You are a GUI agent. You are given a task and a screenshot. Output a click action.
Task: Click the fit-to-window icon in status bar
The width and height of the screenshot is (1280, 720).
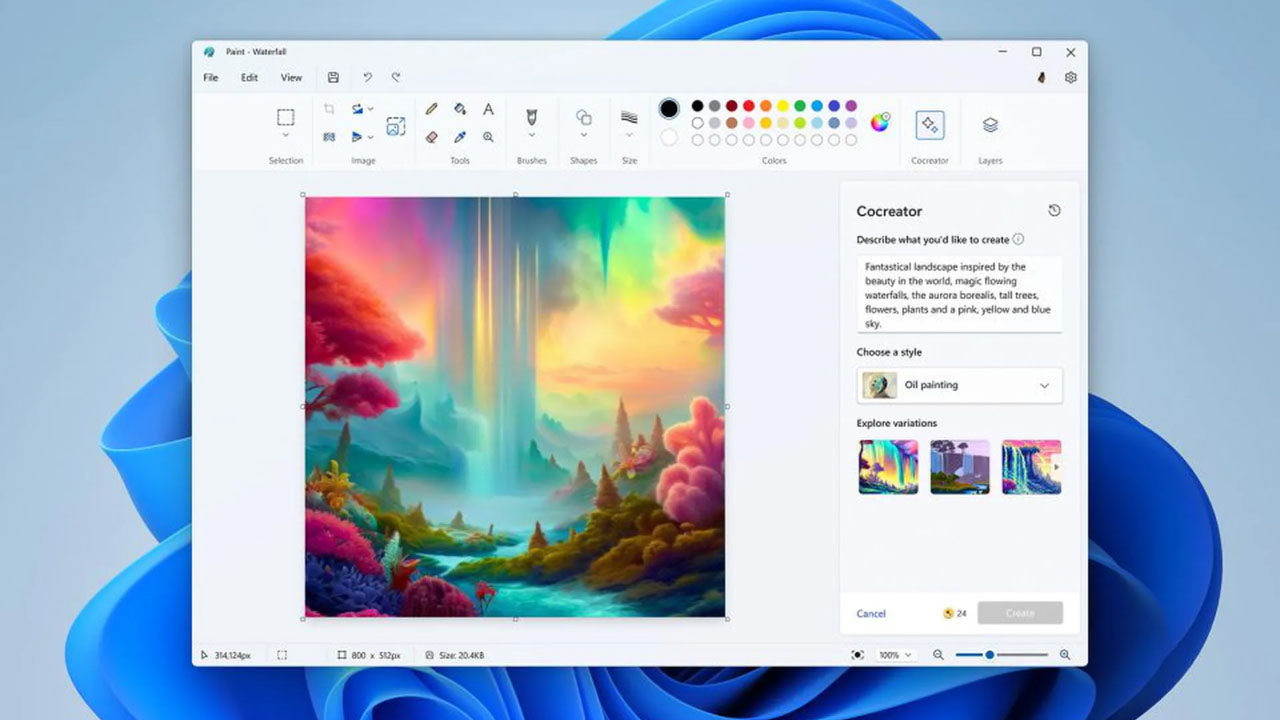[x=857, y=655]
